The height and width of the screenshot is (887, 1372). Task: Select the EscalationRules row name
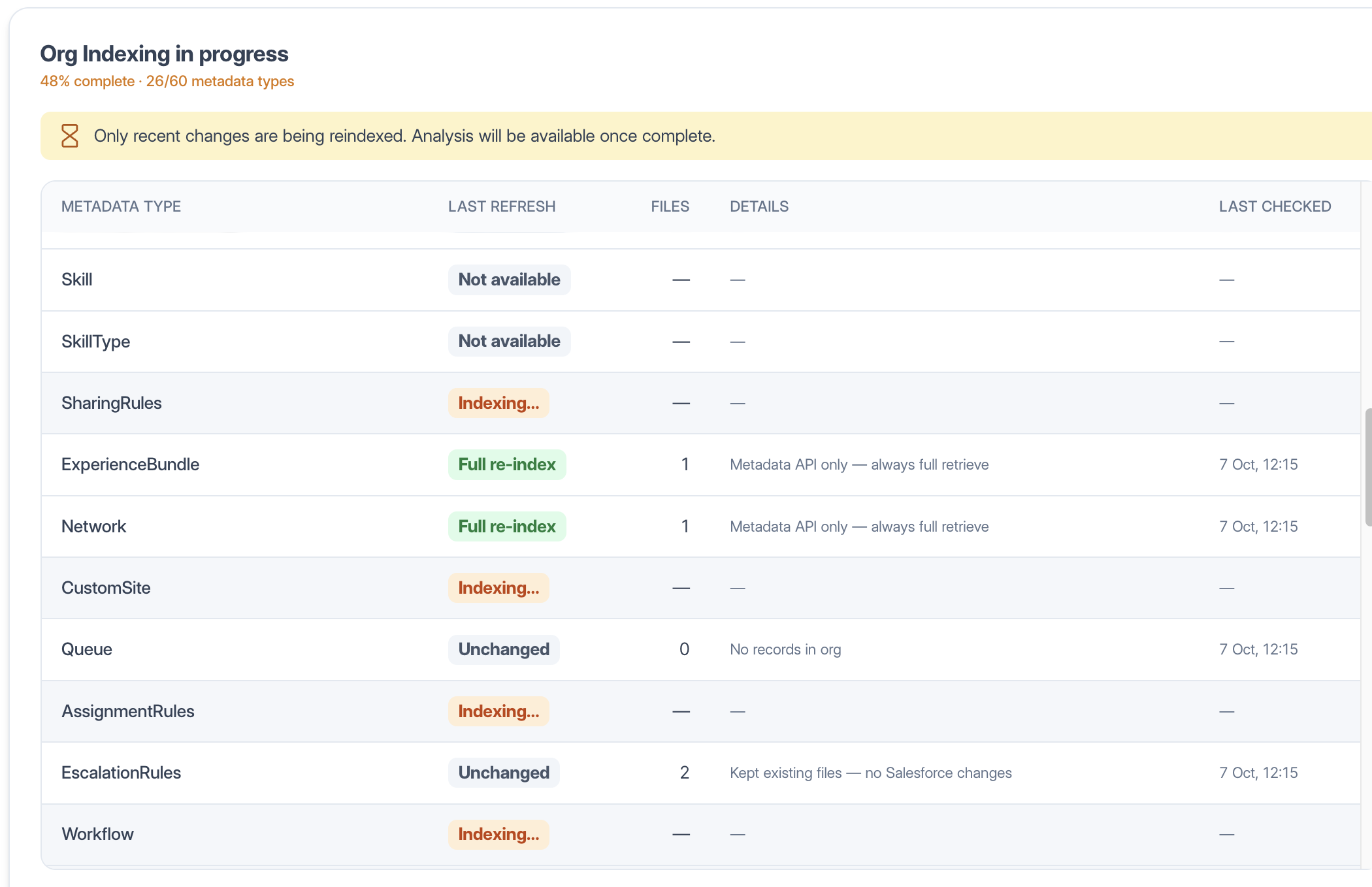coord(122,773)
